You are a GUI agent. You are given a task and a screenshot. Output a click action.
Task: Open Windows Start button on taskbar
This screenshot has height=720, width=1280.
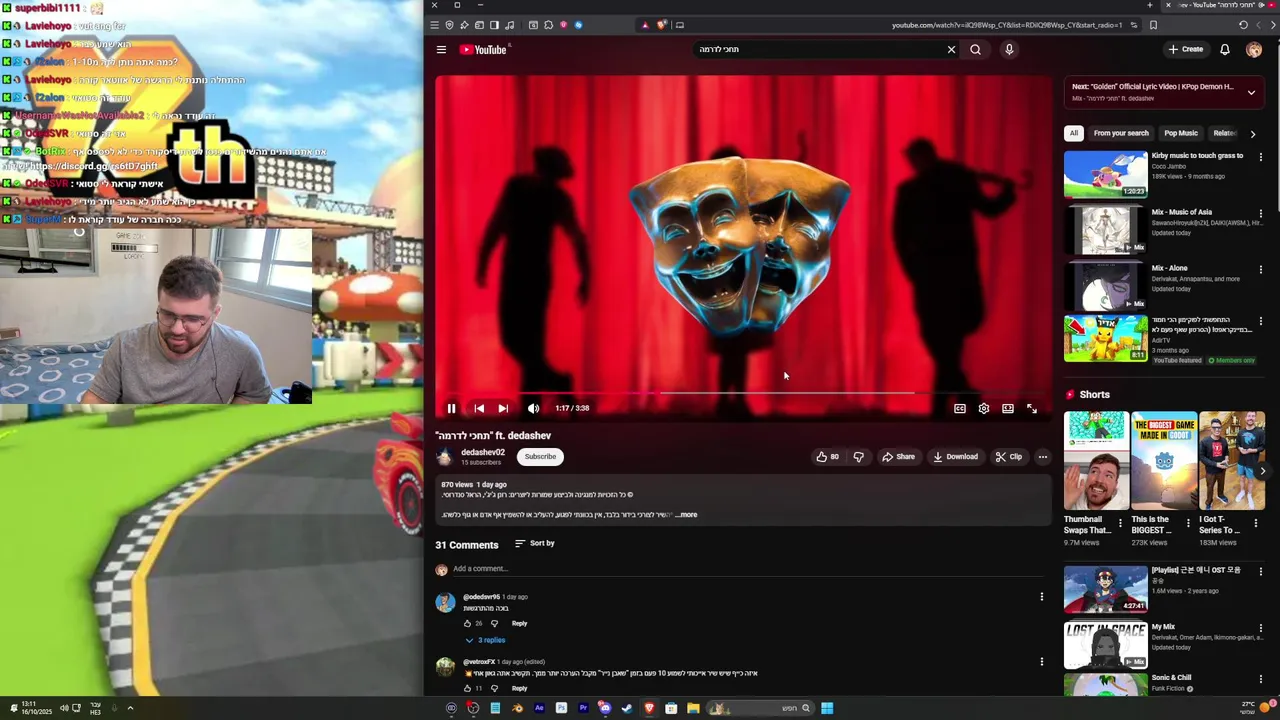coord(827,708)
